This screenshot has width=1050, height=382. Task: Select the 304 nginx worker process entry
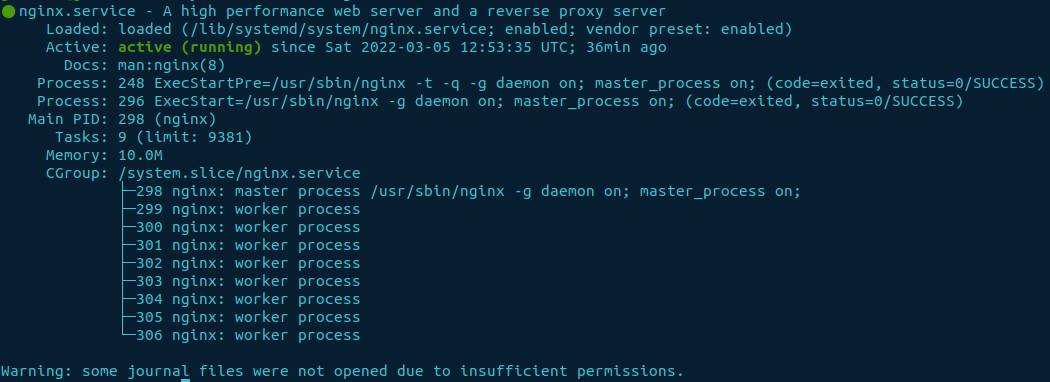tap(248, 300)
